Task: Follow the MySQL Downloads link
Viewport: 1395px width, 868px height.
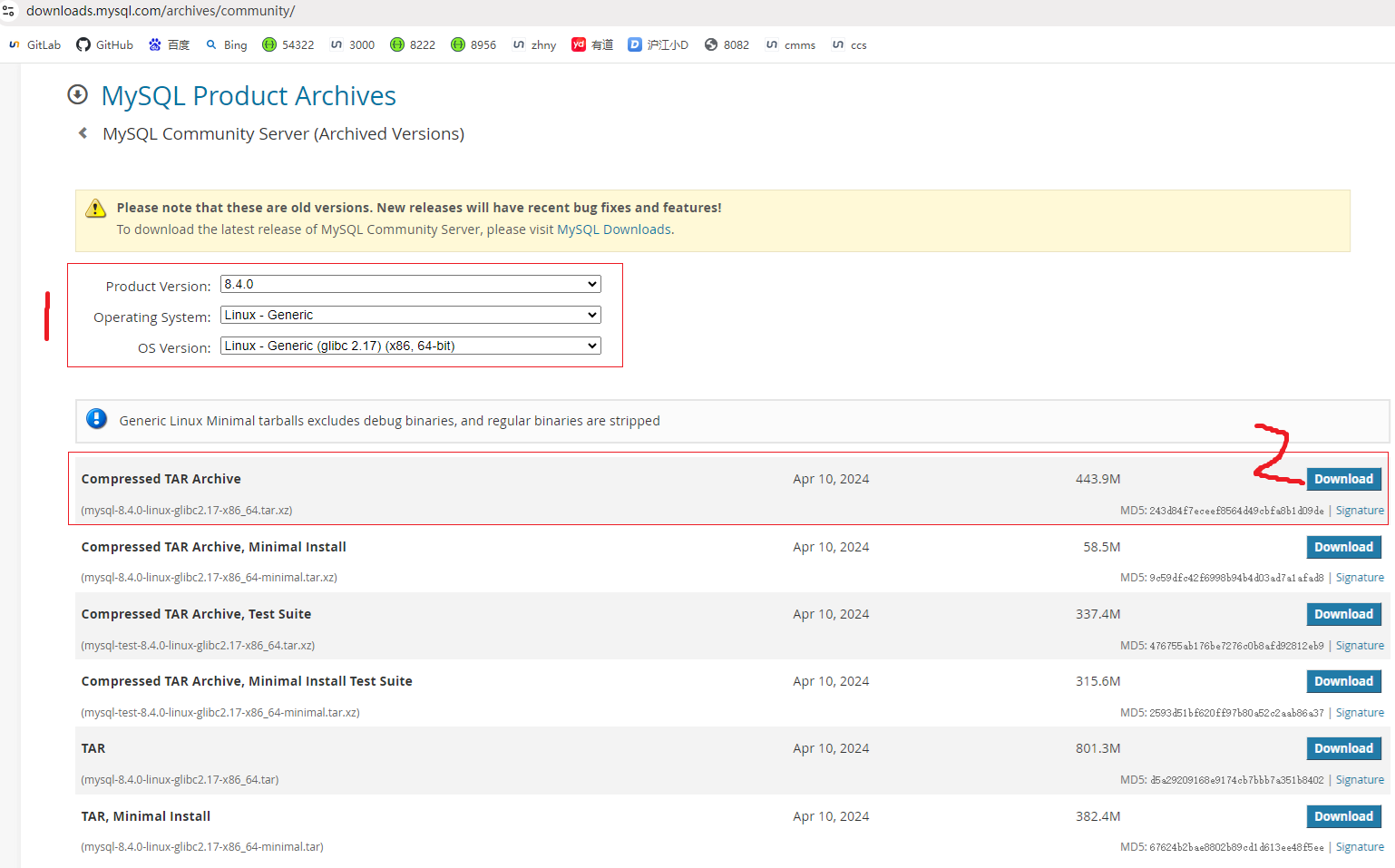Action: coord(614,229)
